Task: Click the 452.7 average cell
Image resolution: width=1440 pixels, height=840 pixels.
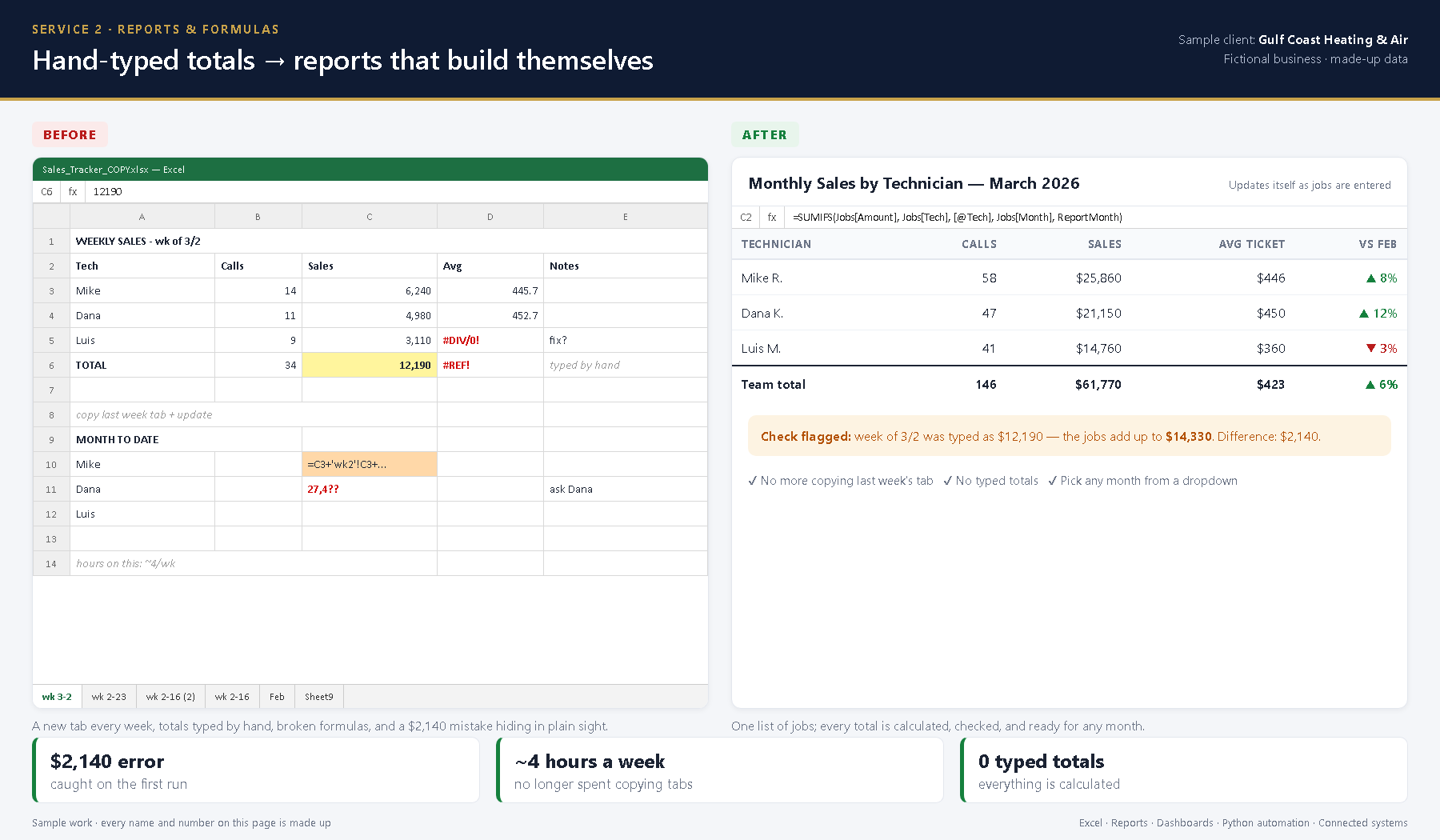Action: [x=490, y=316]
